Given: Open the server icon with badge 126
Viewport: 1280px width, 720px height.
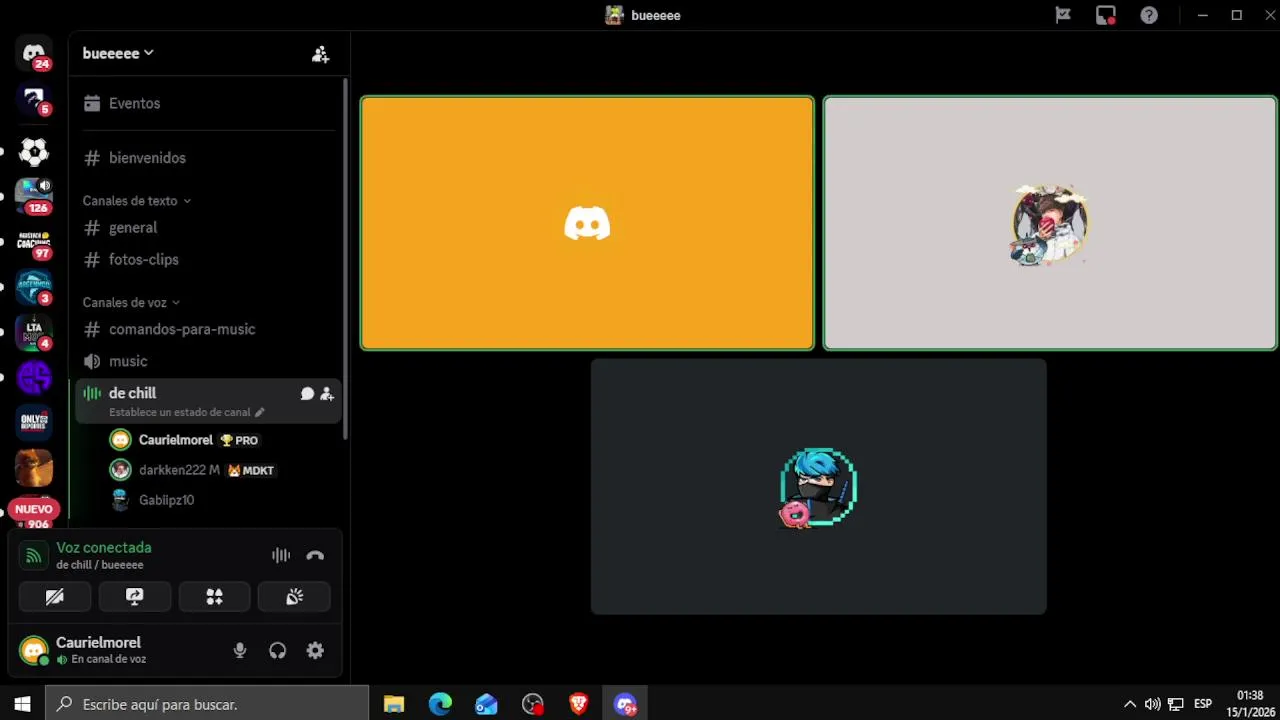Looking at the screenshot, I should click(34, 196).
